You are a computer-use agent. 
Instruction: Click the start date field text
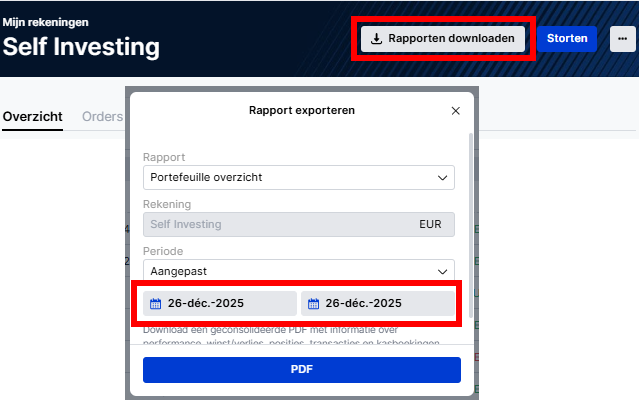tap(206, 303)
